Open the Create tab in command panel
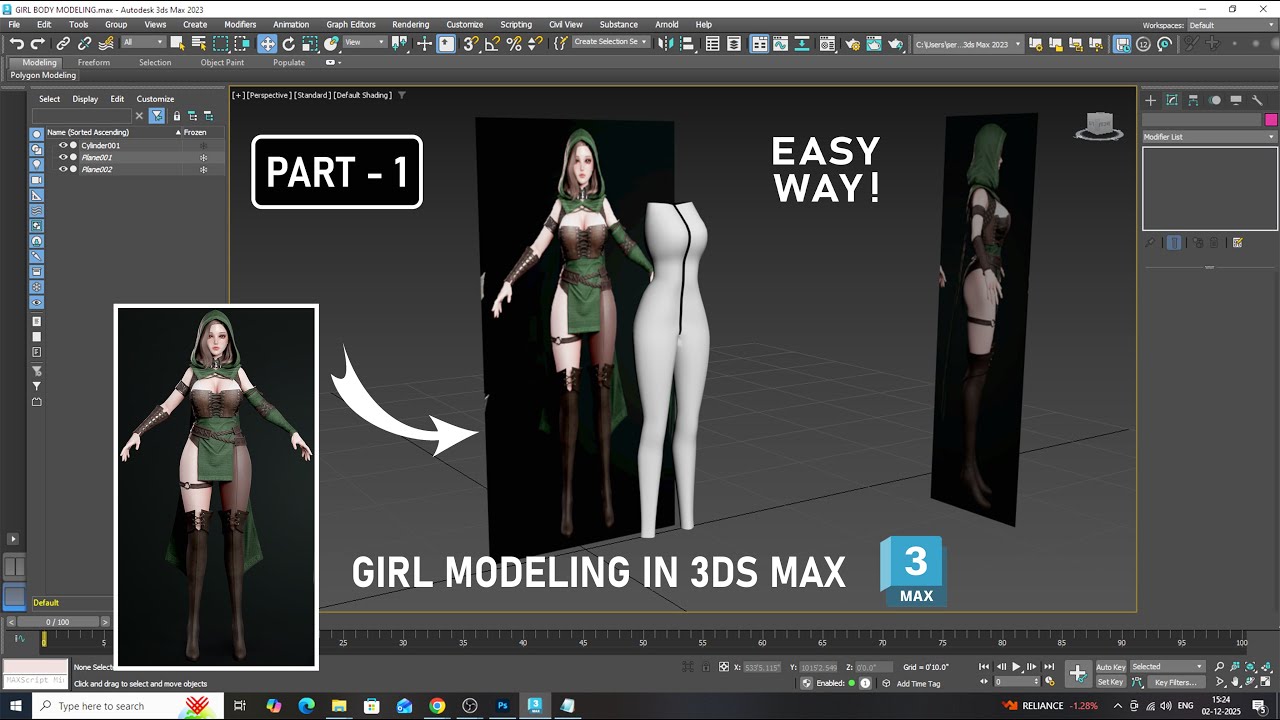Screen dimensions: 1280x720 coord(1151,100)
